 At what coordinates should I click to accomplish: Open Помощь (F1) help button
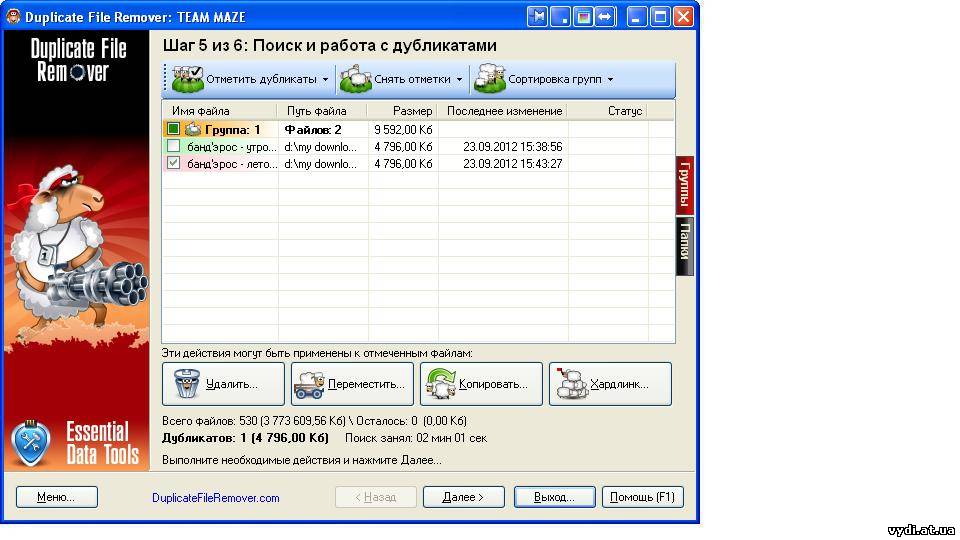[x=643, y=497]
